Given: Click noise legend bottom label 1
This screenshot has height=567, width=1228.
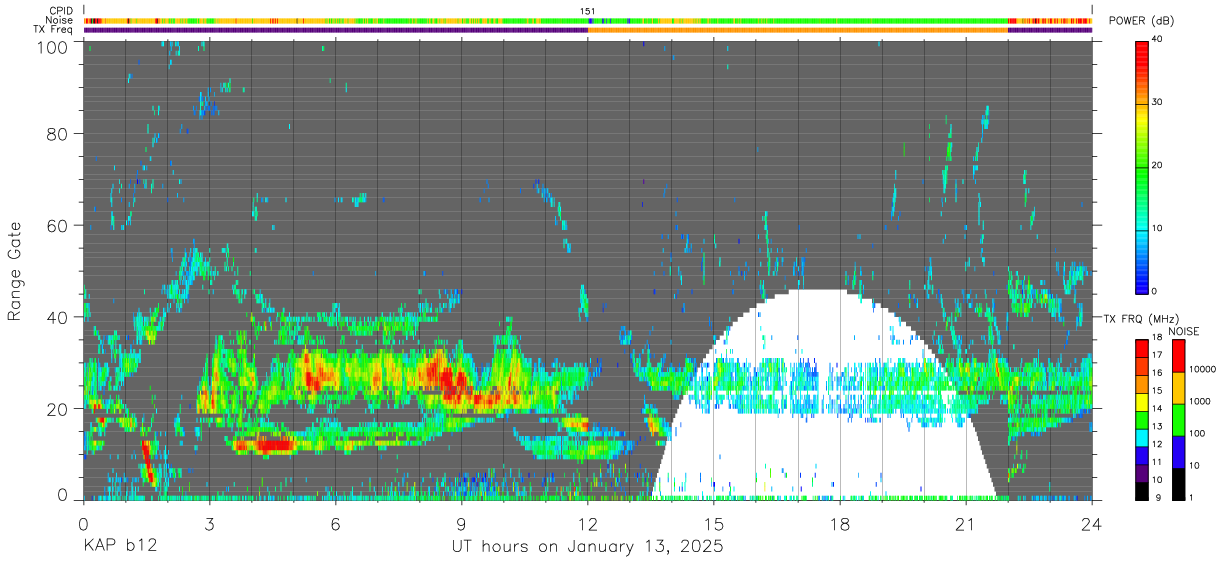Looking at the screenshot, I should 1189,497.
